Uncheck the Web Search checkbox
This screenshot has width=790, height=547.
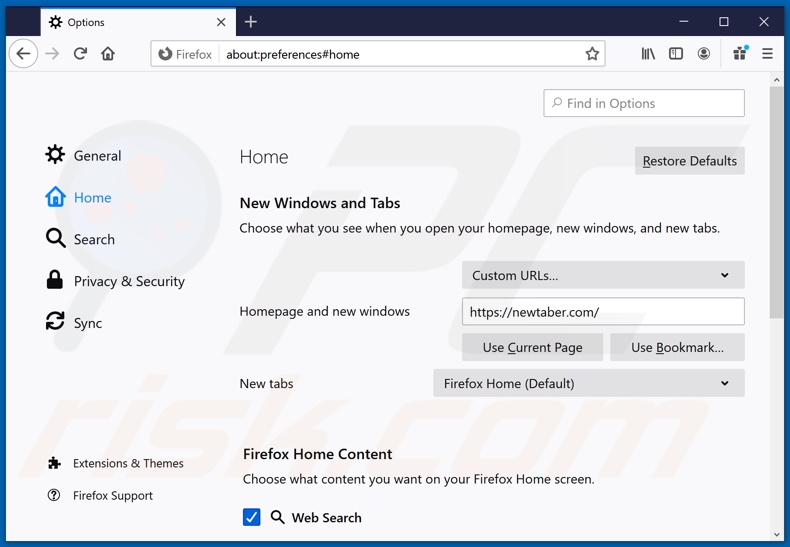coord(251,517)
